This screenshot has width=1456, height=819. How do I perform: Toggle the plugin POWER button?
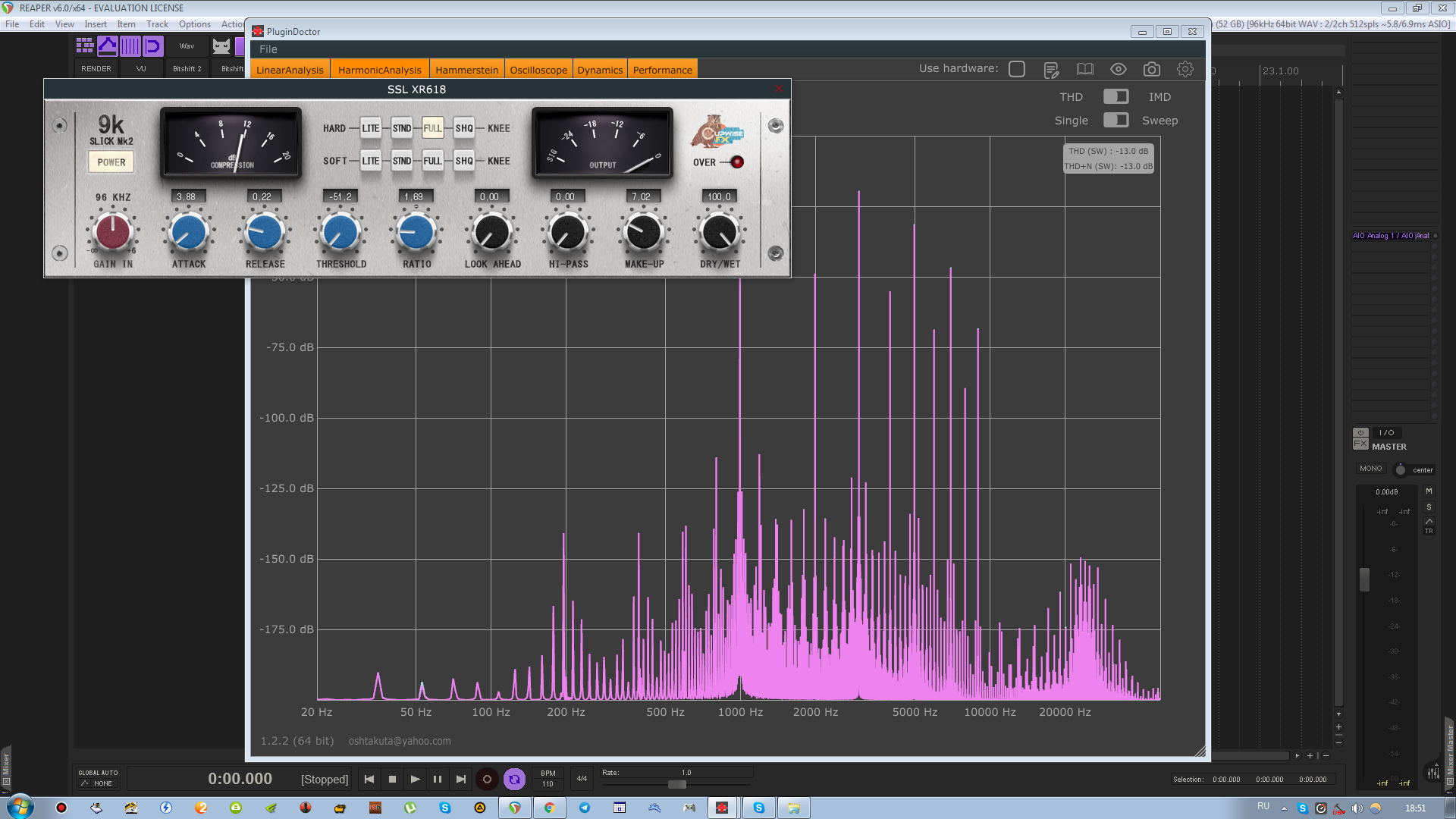click(111, 162)
